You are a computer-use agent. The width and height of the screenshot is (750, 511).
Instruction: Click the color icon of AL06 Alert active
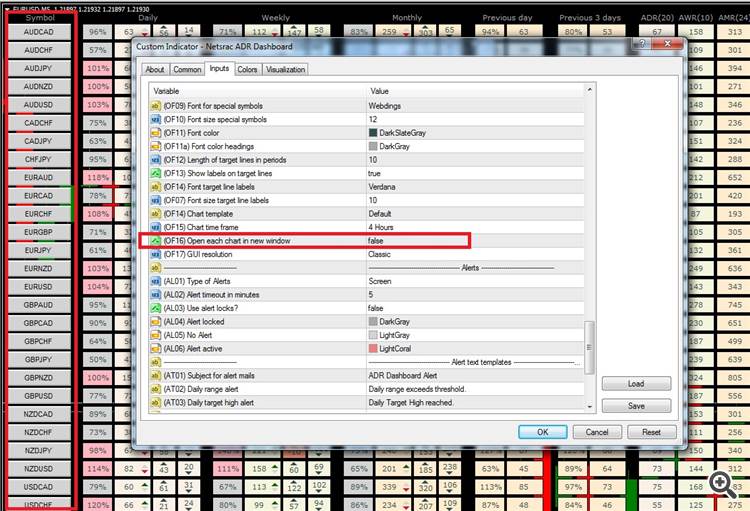click(x=155, y=348)
